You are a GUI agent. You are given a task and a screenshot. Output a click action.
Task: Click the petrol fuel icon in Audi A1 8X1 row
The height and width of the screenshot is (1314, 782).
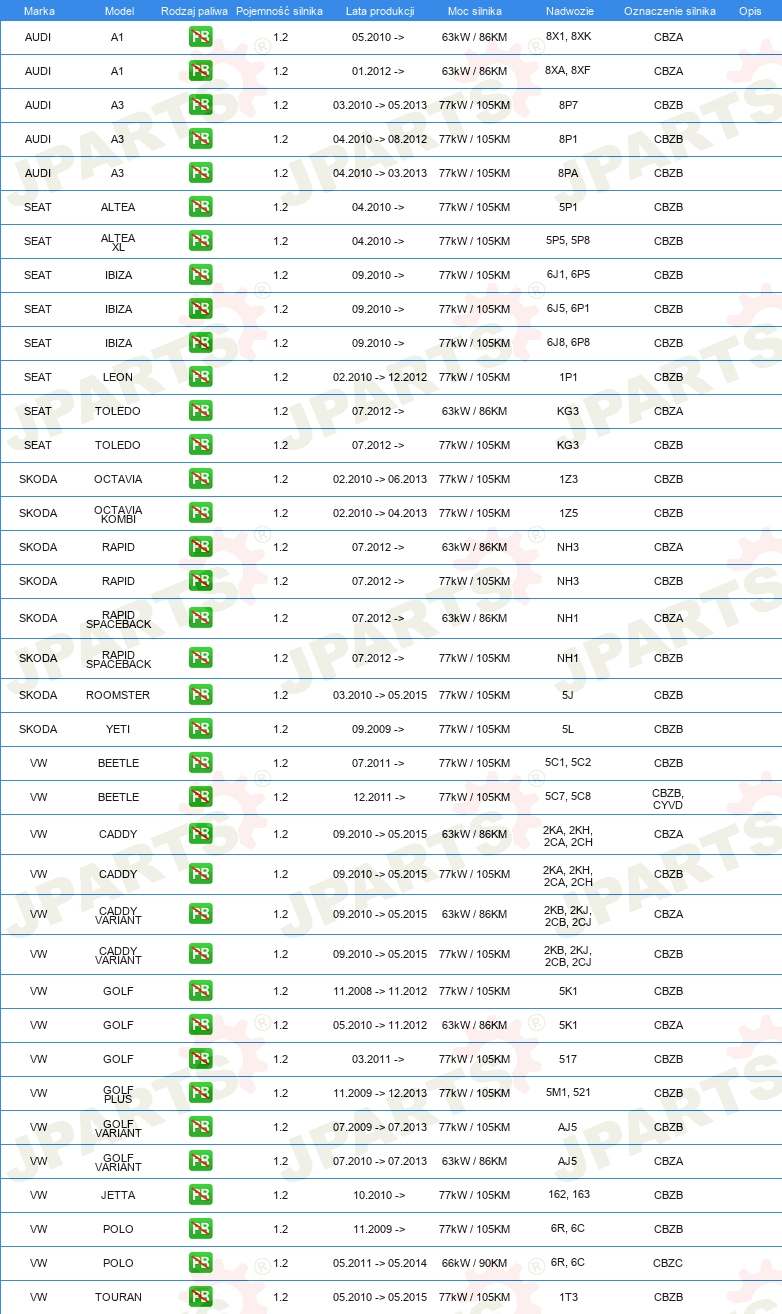click(x=200, y=37)
